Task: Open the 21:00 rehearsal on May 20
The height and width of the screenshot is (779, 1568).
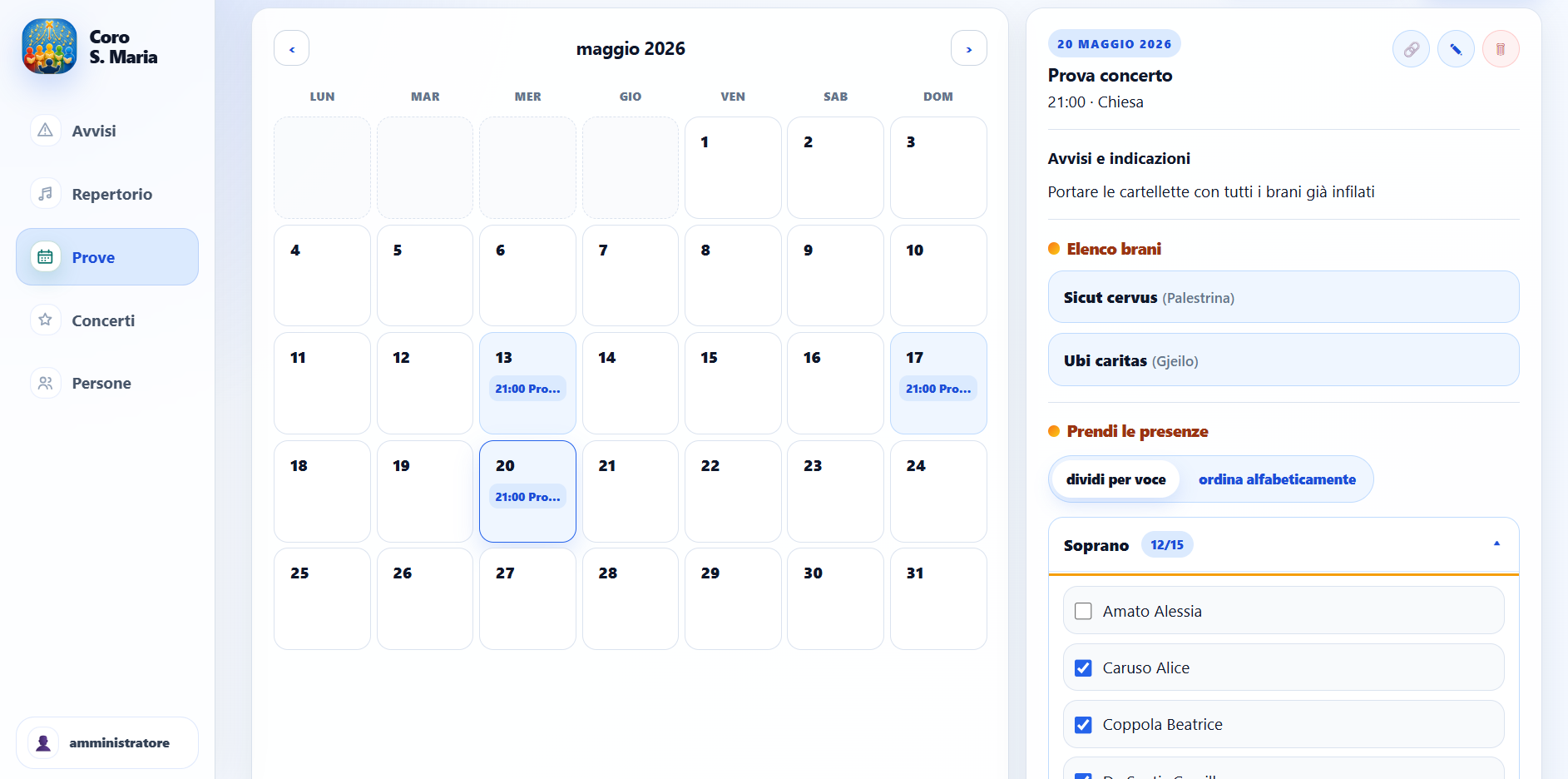Action: pyautogui.click(x=527, y=497)
